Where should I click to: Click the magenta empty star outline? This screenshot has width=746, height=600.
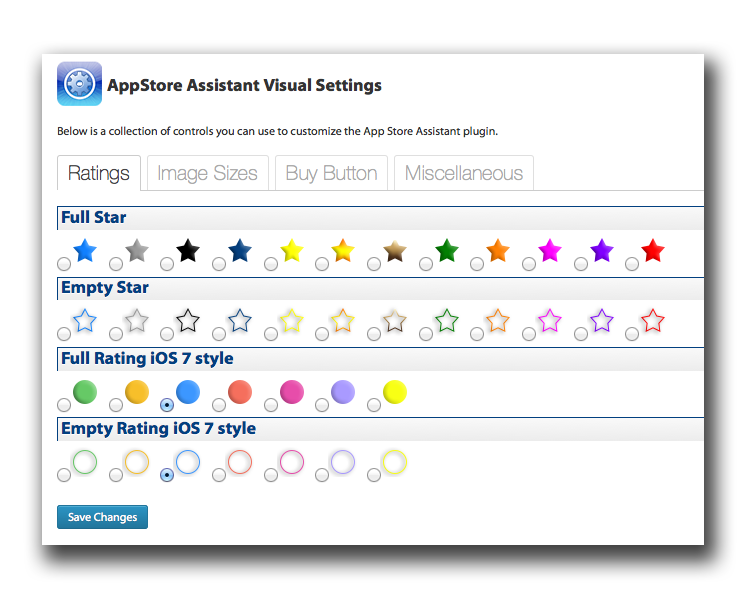tap(550, 321)
